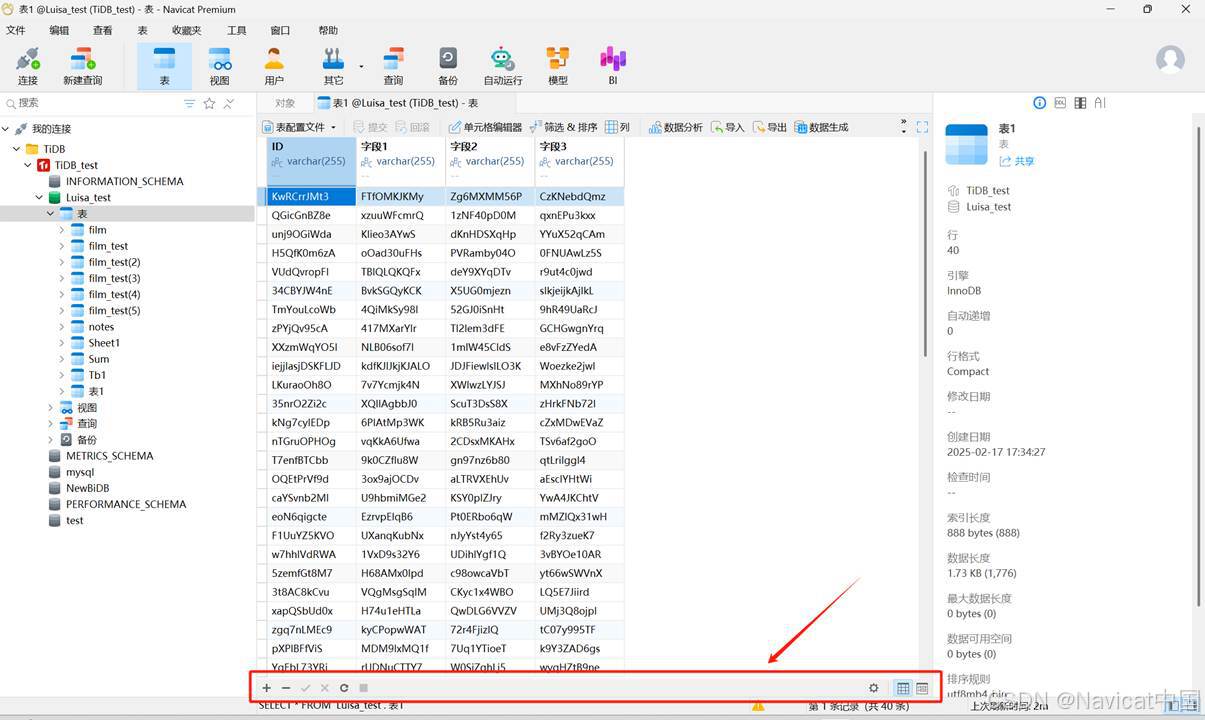
Task: Expand the 视图 node in tree
Action: [x=51, y=408]
